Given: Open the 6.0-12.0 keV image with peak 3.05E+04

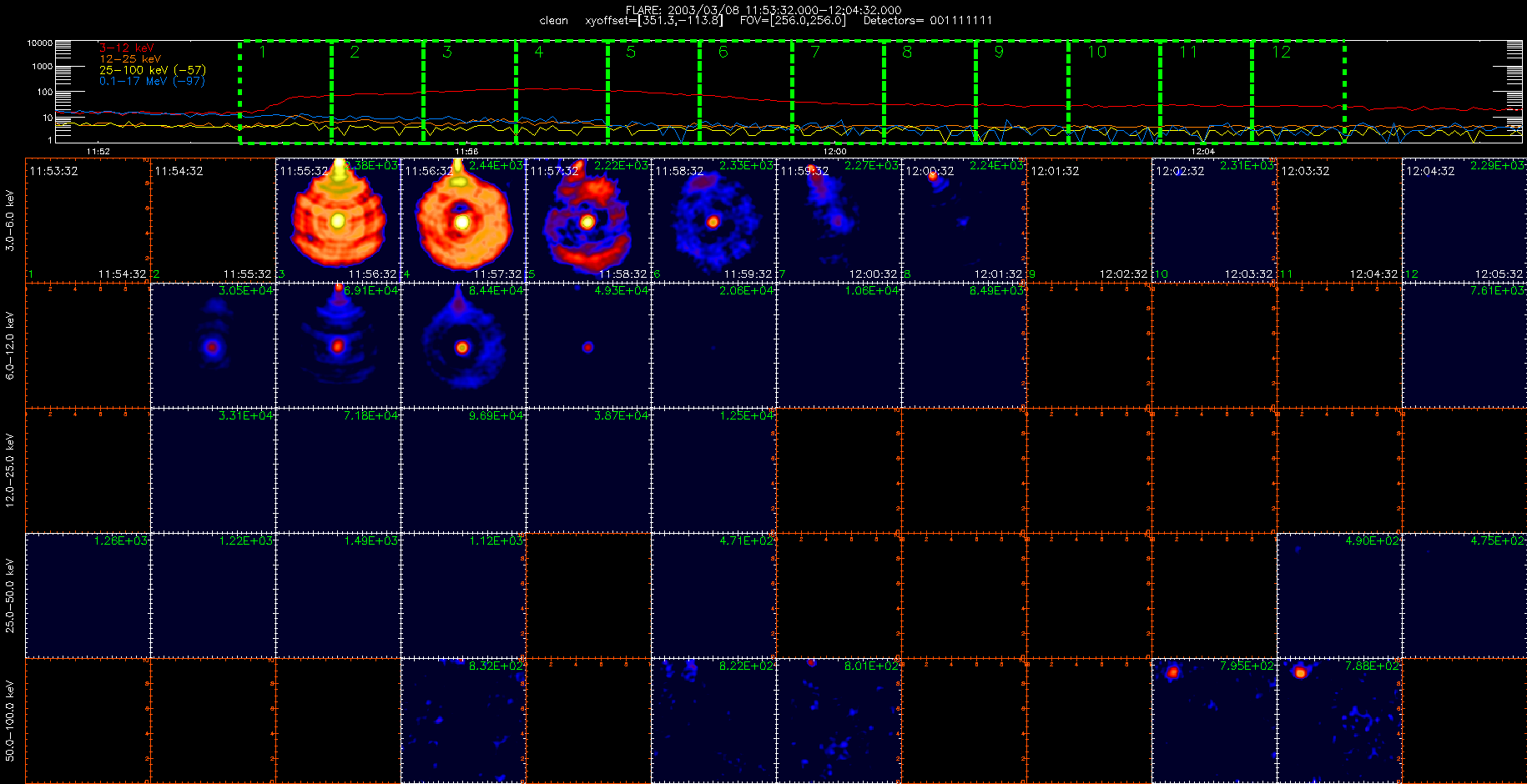Looking at the screenshot, I should click(x=213, y=345).
